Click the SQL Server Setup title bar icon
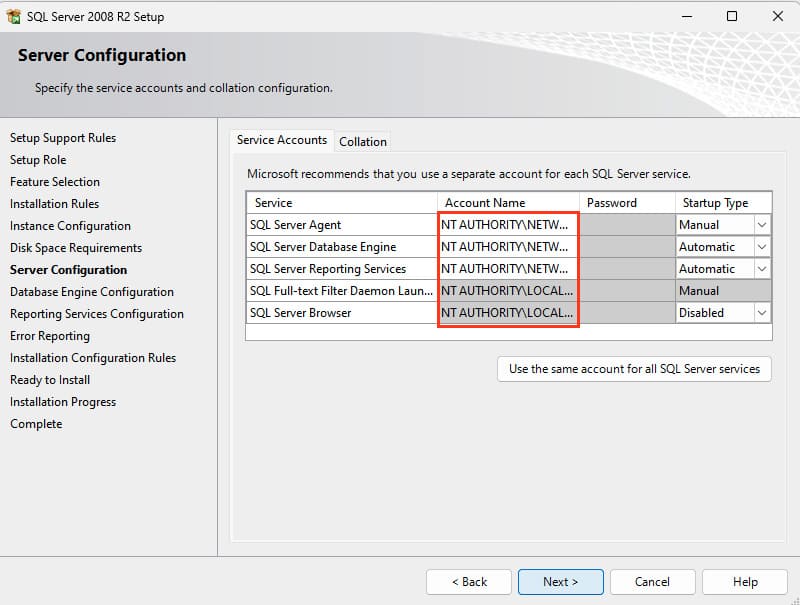 13,16
